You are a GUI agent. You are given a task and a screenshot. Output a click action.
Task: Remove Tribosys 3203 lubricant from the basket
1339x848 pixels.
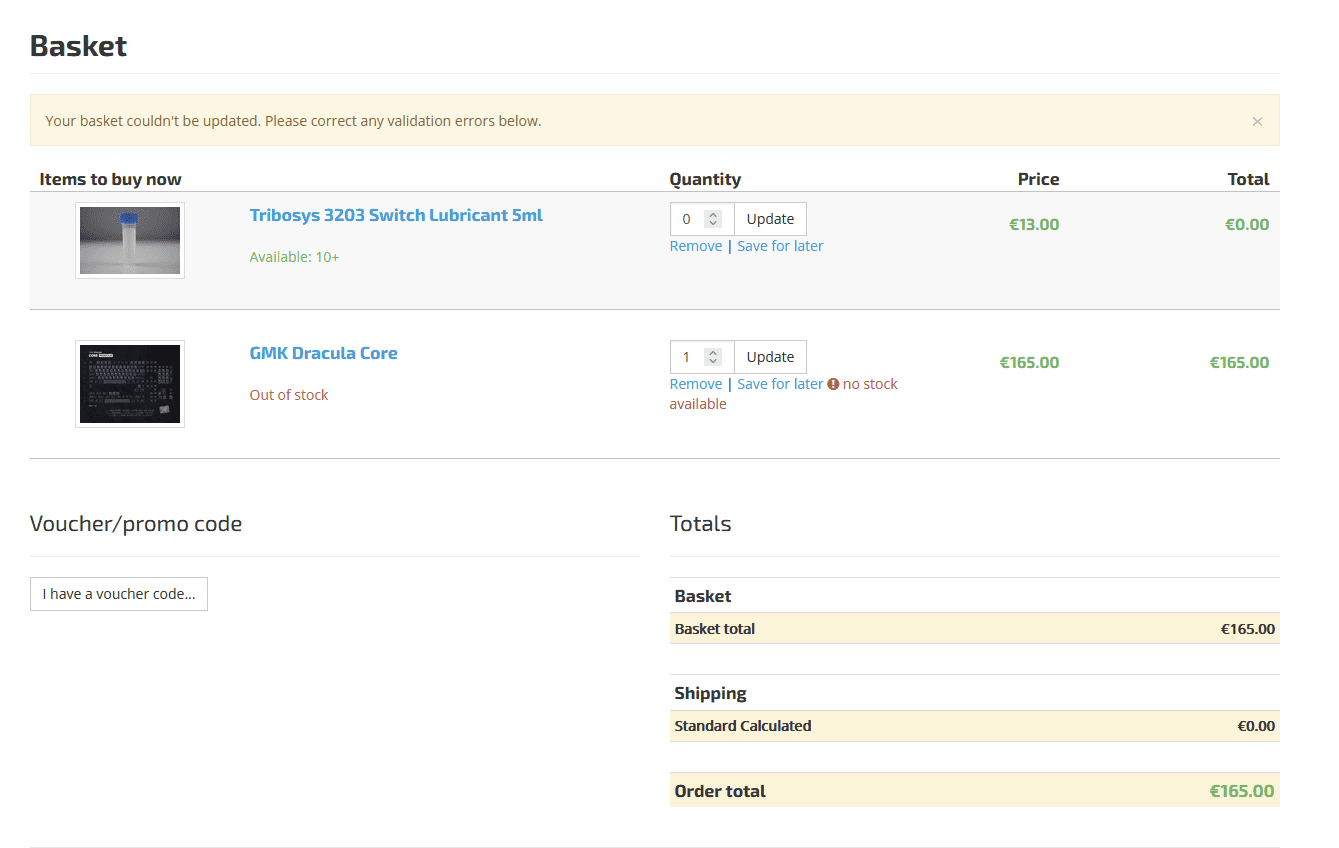pos(696,246)
